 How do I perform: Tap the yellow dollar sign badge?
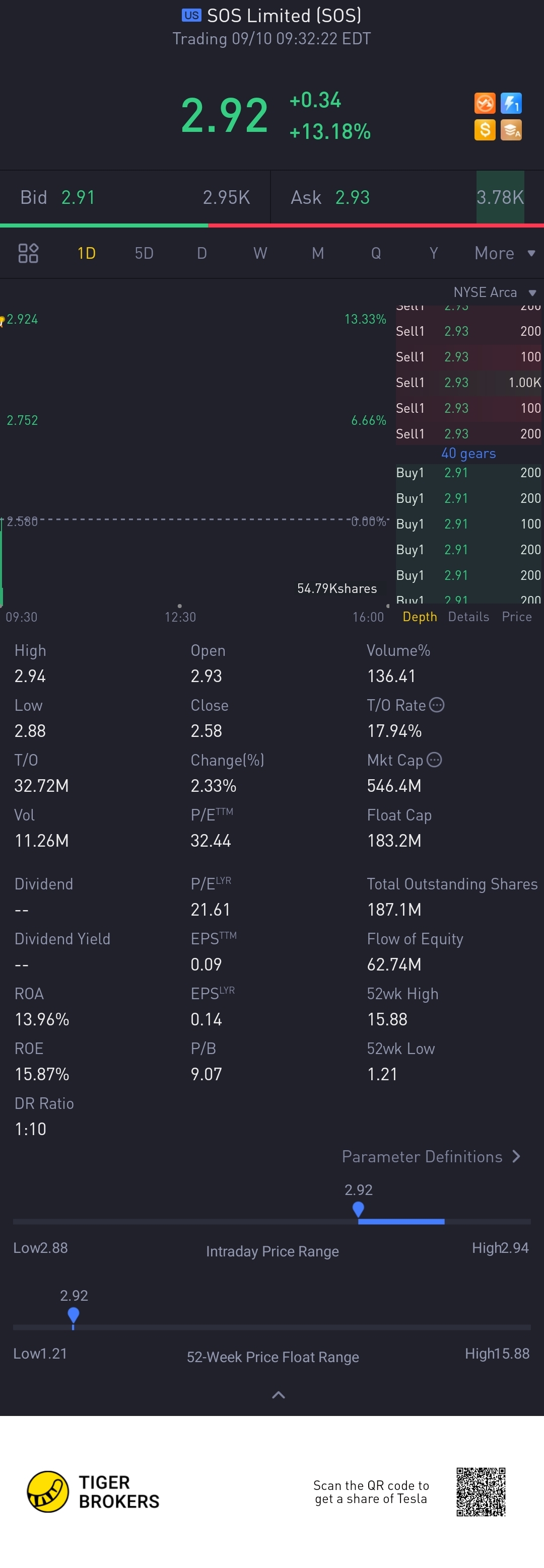pyautogui.click(x=484, y=130)
